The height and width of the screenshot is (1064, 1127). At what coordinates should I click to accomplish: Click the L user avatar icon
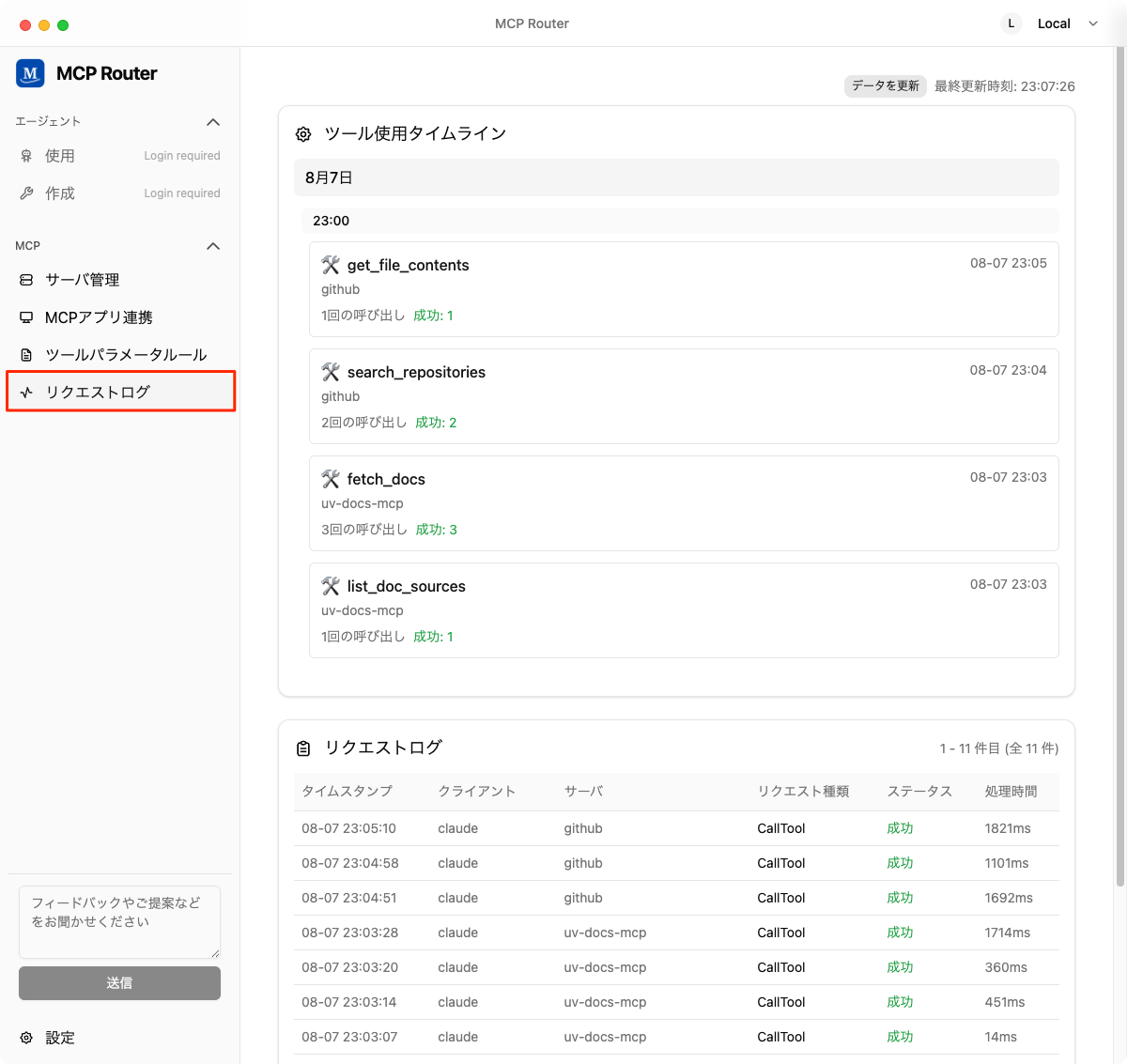(1011, 23)
